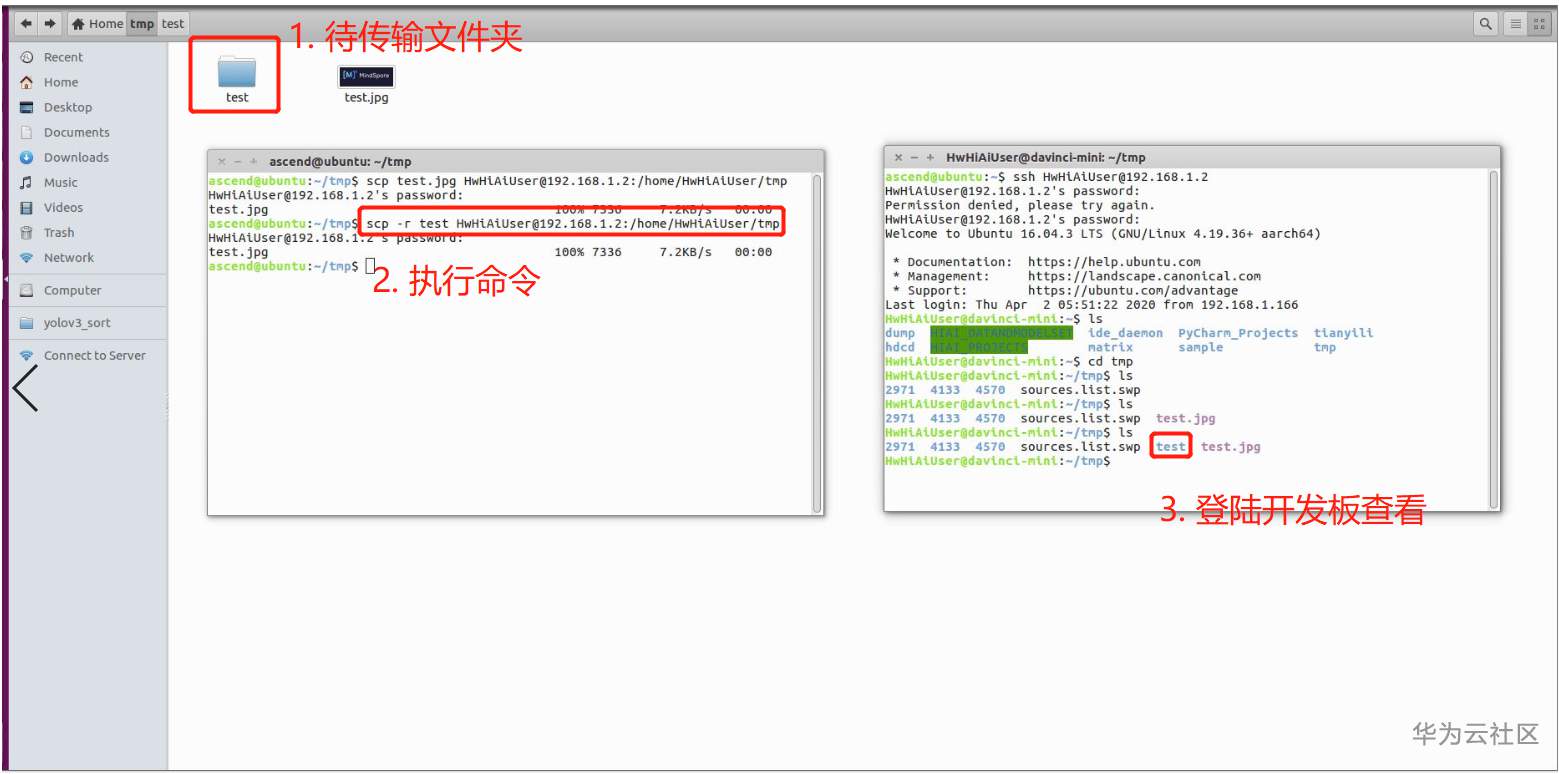Click the scp -r test command line
The height and width of the screenshot is (774, 1559).
[x=573, y=223]
